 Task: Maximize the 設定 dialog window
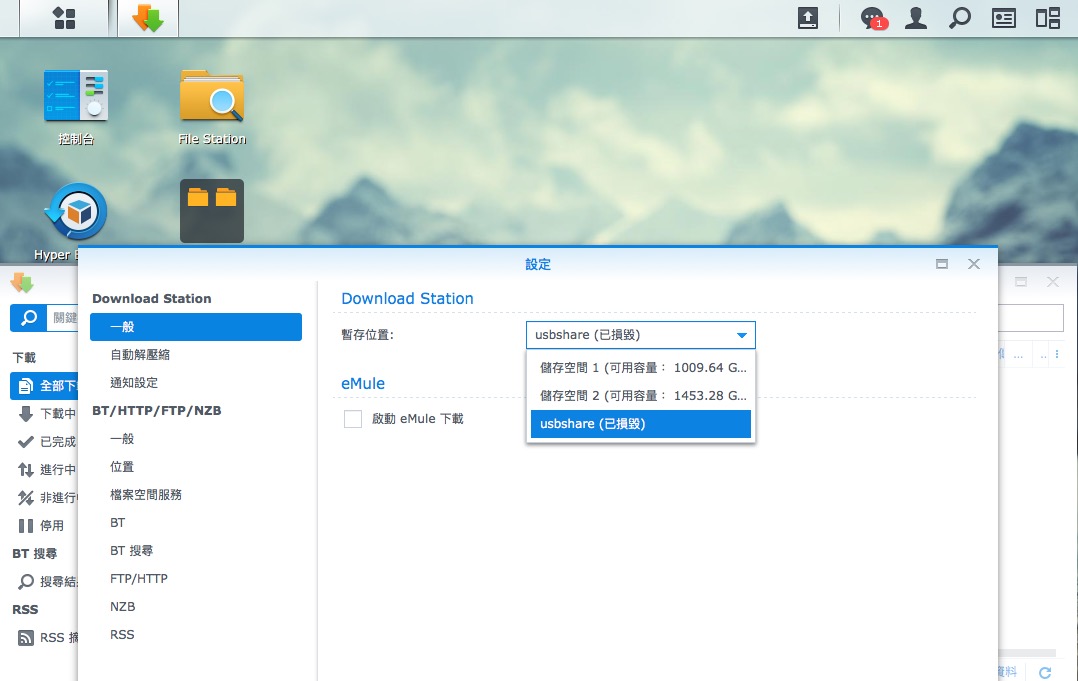coord(942,264)
